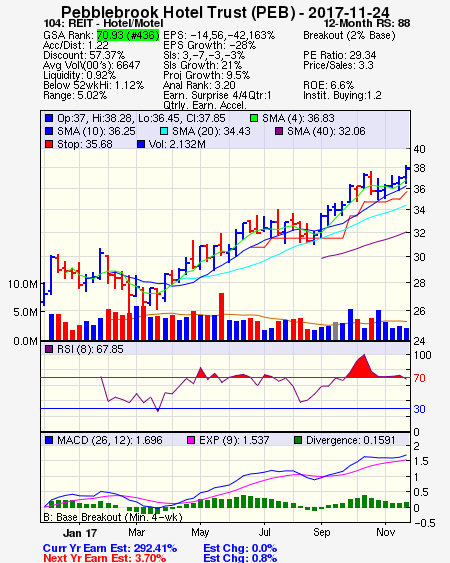Click the 'Range: 5.02%' text

click(x=75, y=96)
